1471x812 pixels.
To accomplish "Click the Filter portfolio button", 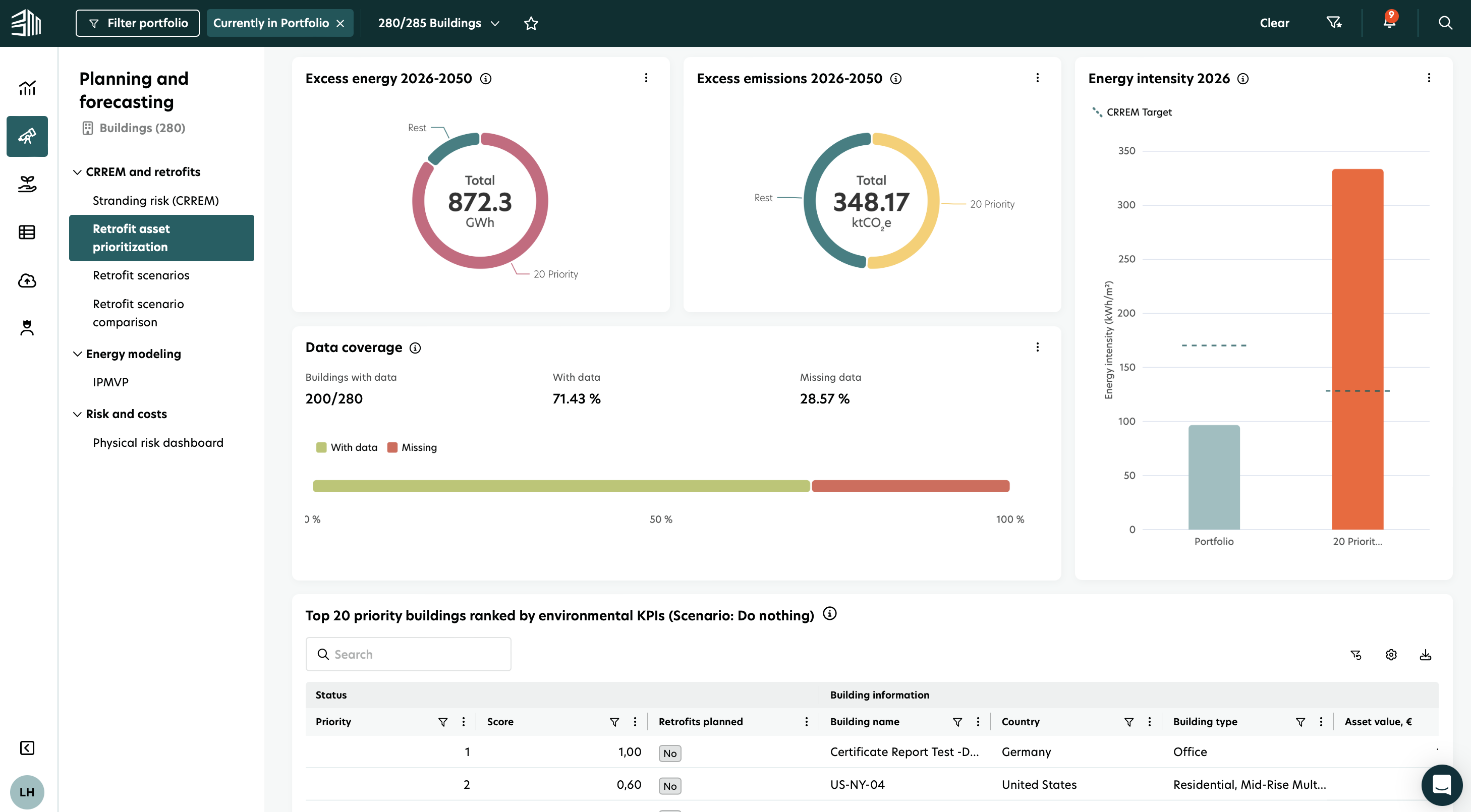I will [x=138, y=23].
